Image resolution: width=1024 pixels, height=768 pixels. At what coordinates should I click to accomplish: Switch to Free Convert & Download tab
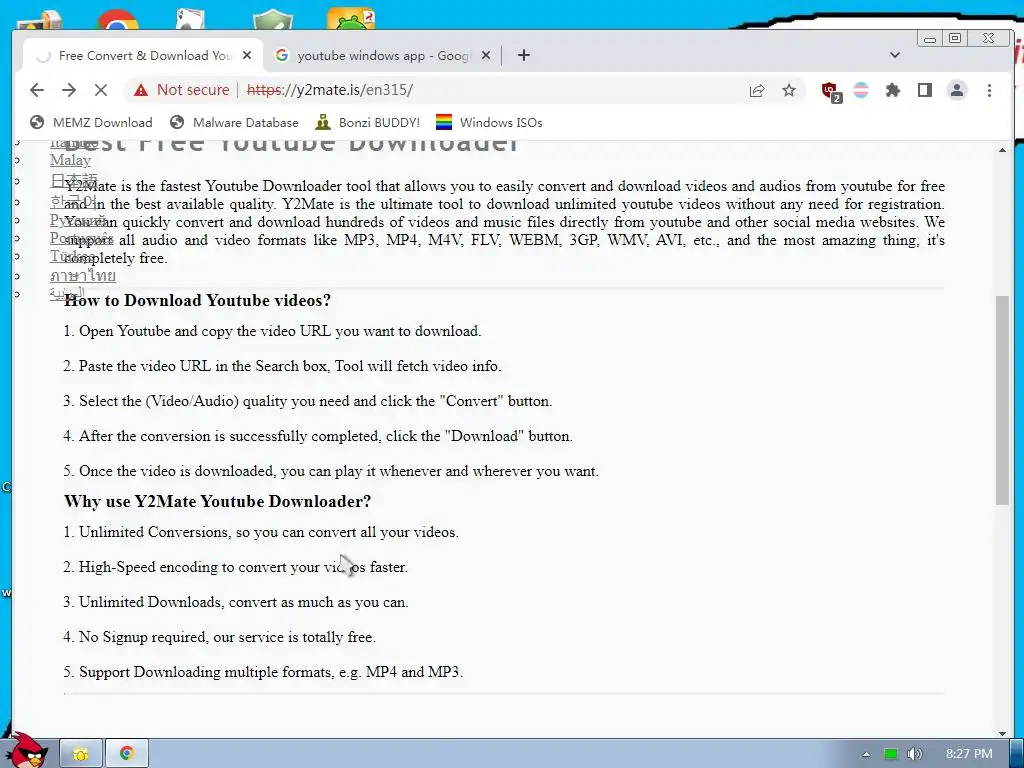pos(142,56)
